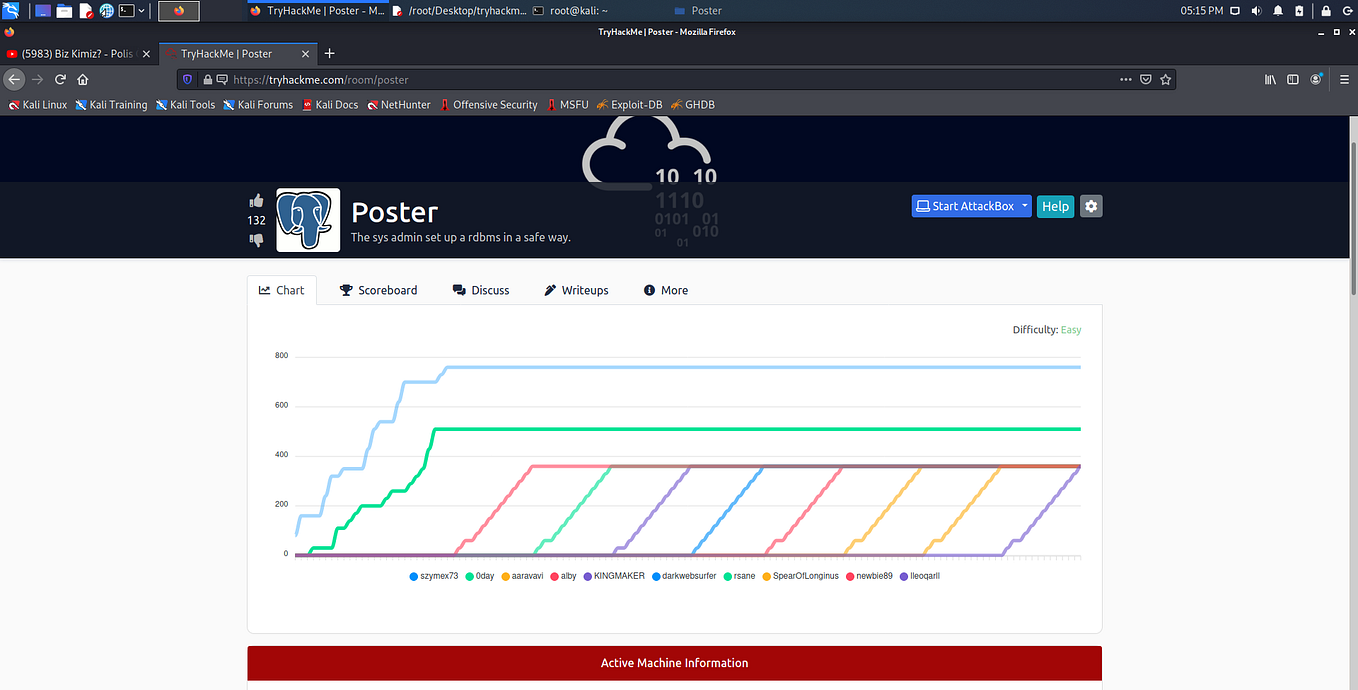This screenshot has height=690, width=1358.
Task: Open the Writeups pencil icon
Action: (x=549, y=290)
